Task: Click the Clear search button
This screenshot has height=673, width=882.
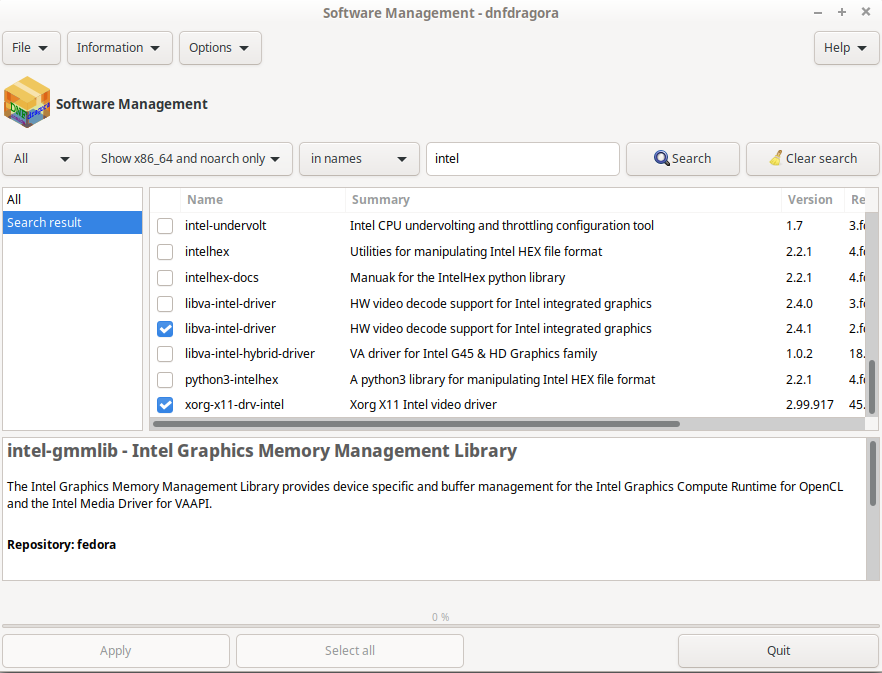Action: click(812, 159)
